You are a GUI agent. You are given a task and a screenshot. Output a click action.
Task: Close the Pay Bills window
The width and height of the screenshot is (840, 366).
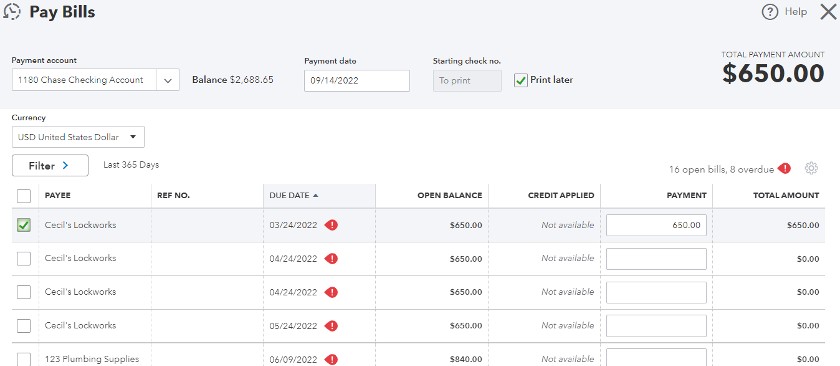click(x=828, y=12)
